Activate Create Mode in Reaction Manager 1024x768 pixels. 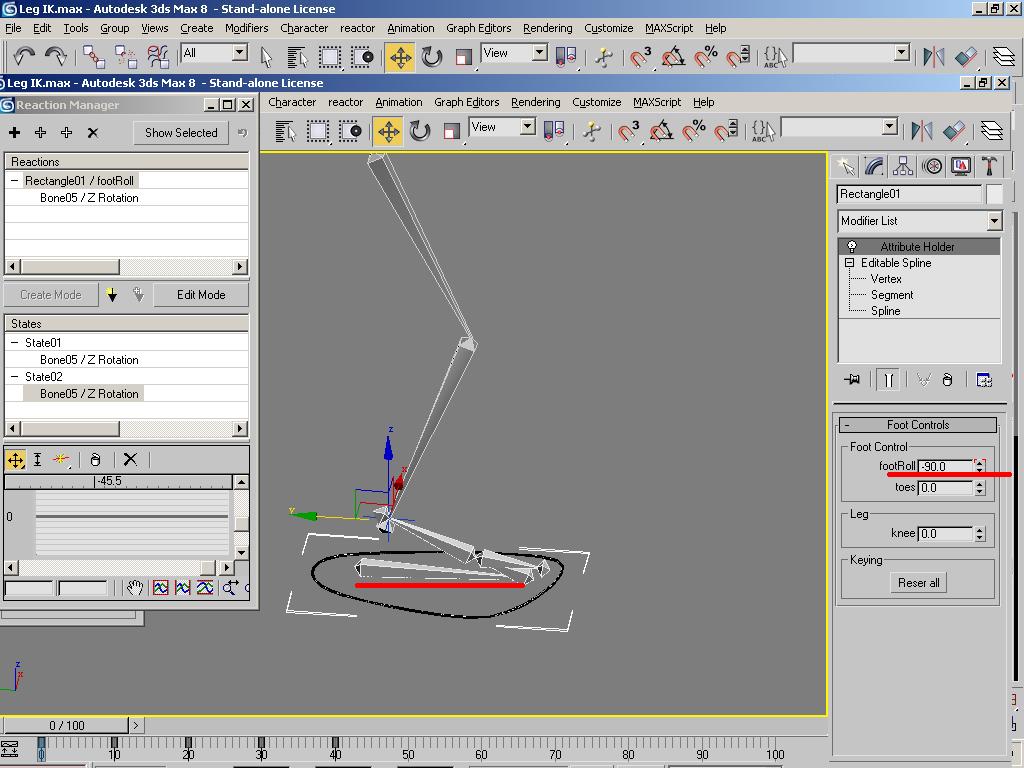click(51, 295)
